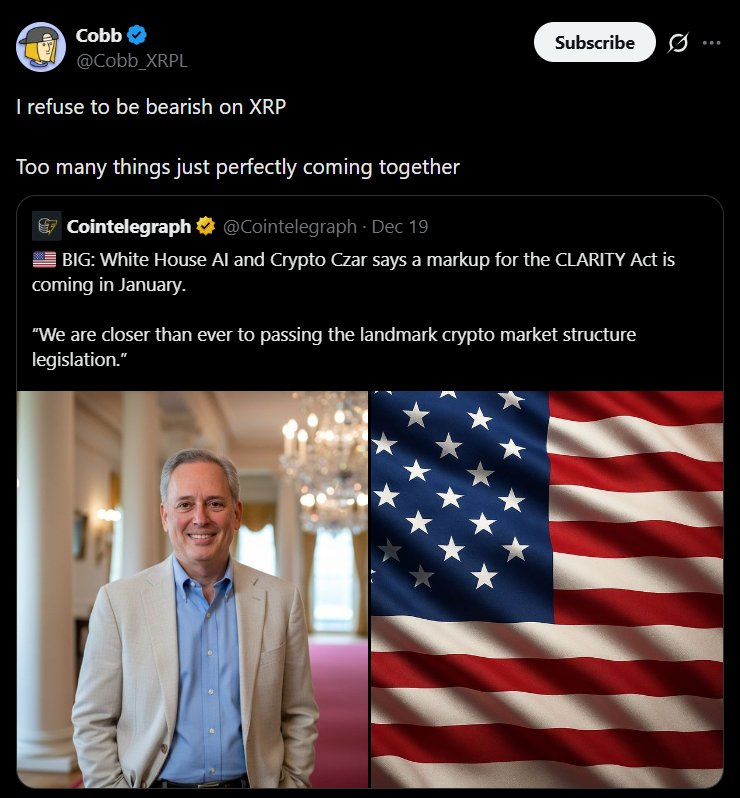This screenshot has width=740, height=798.
Task: Open the American flag image
Action: click(x=547, y=588)
